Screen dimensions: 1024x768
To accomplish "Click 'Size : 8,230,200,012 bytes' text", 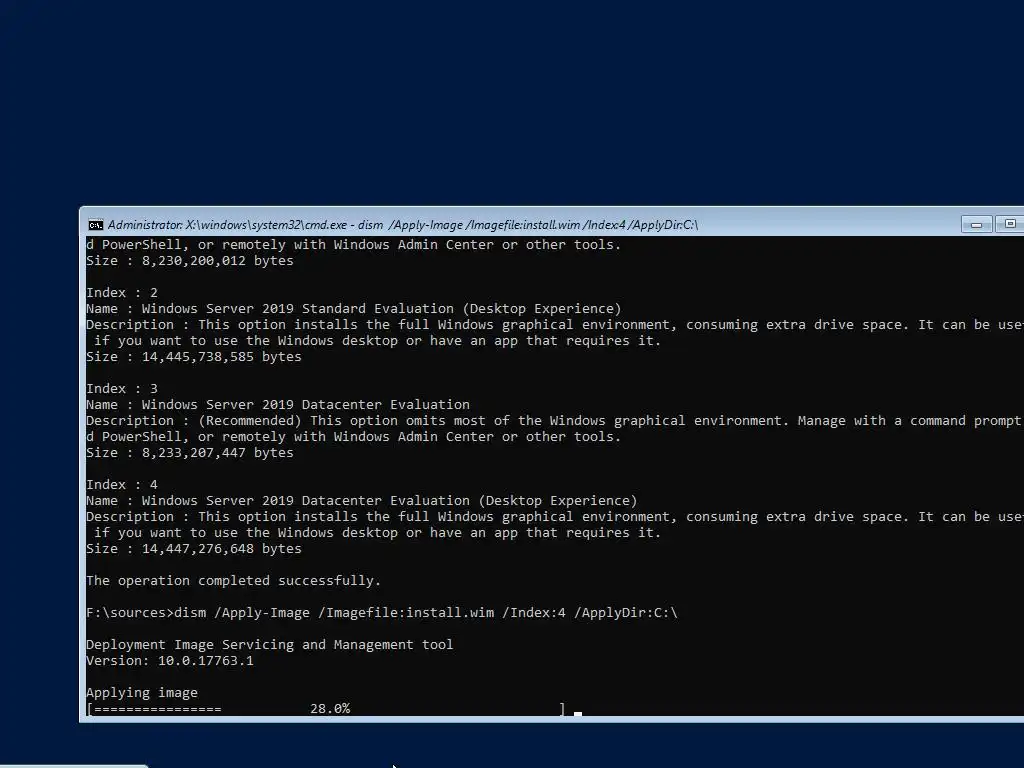I will point(190,261).
